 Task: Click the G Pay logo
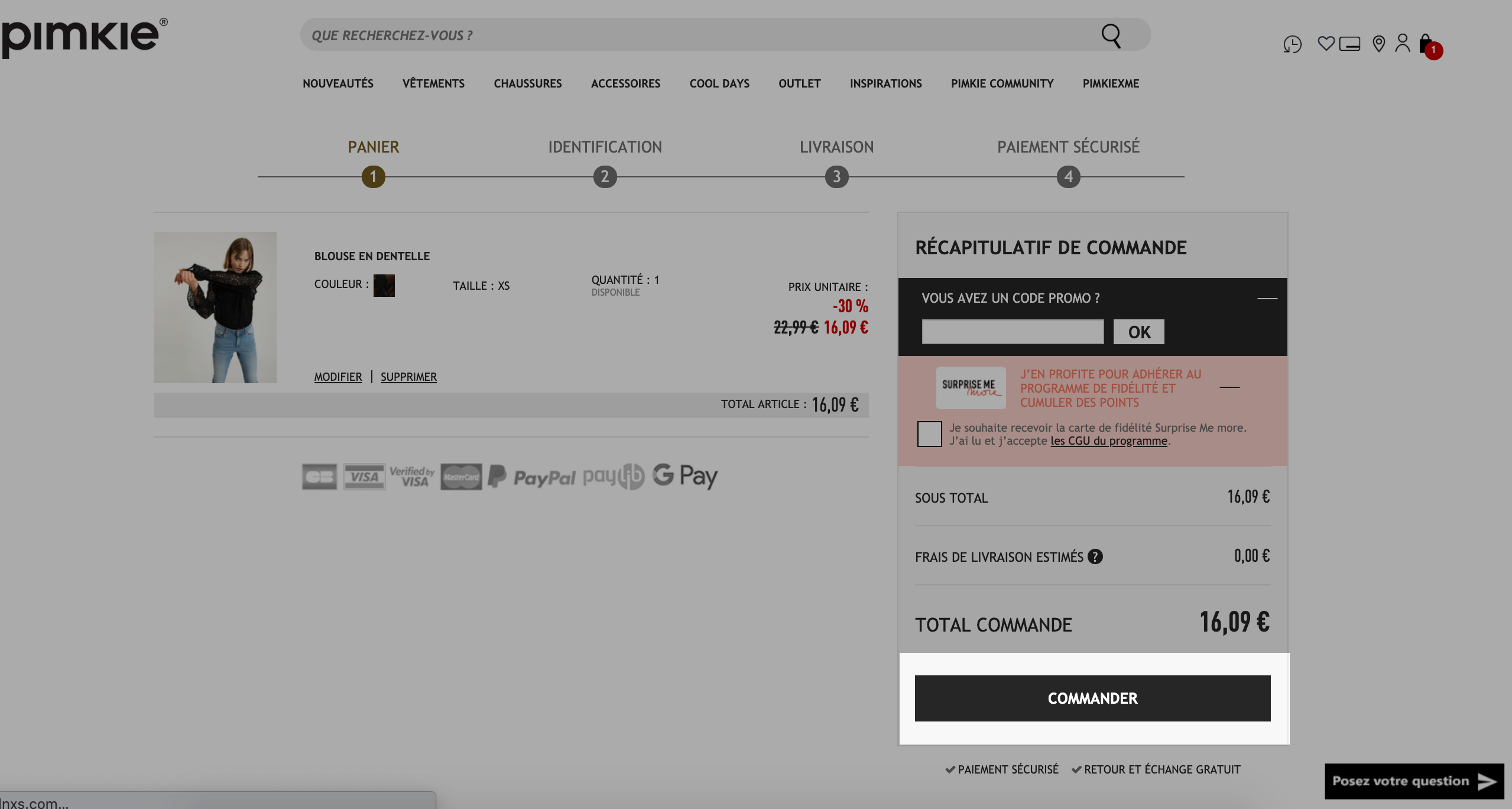(684, 475)
